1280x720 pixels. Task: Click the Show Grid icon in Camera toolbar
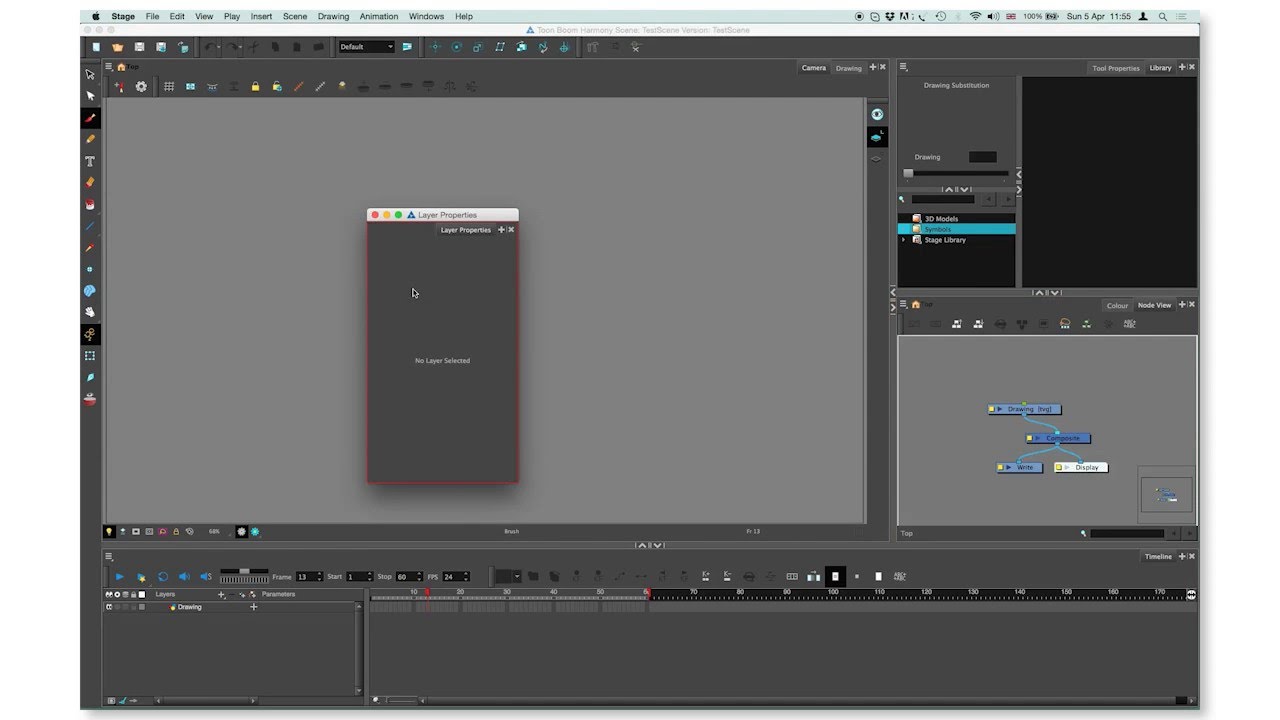coord(169,87)
